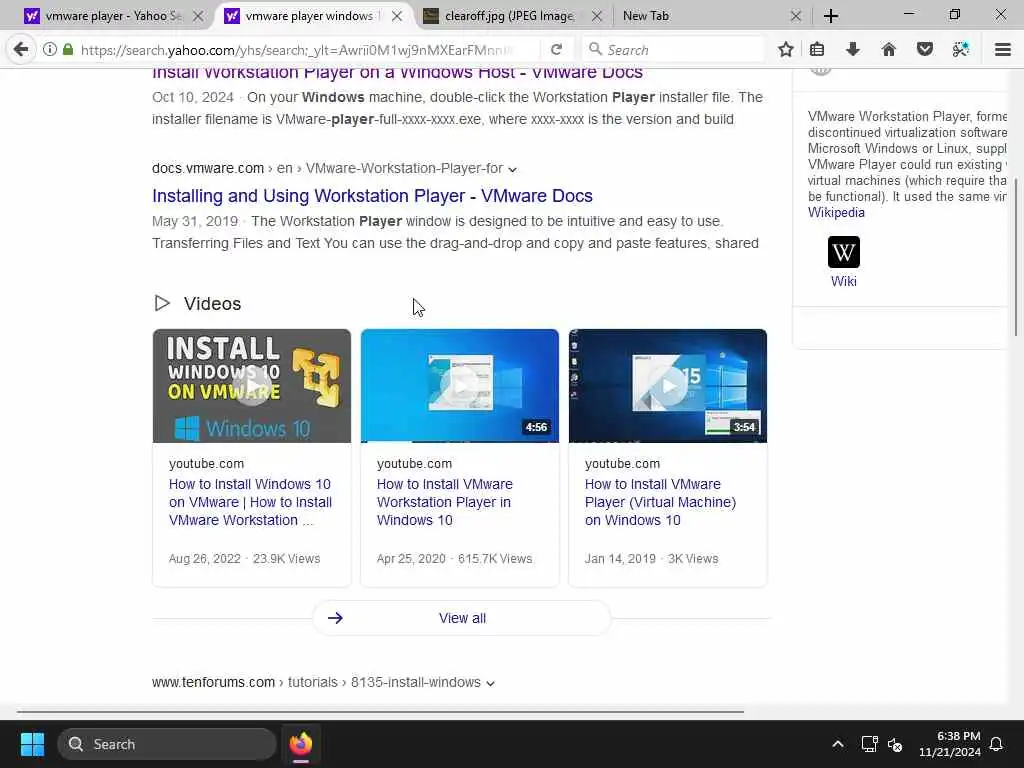1024x768 pixels.
Task: Open the network status tray icon
Action: pos(869,744)
